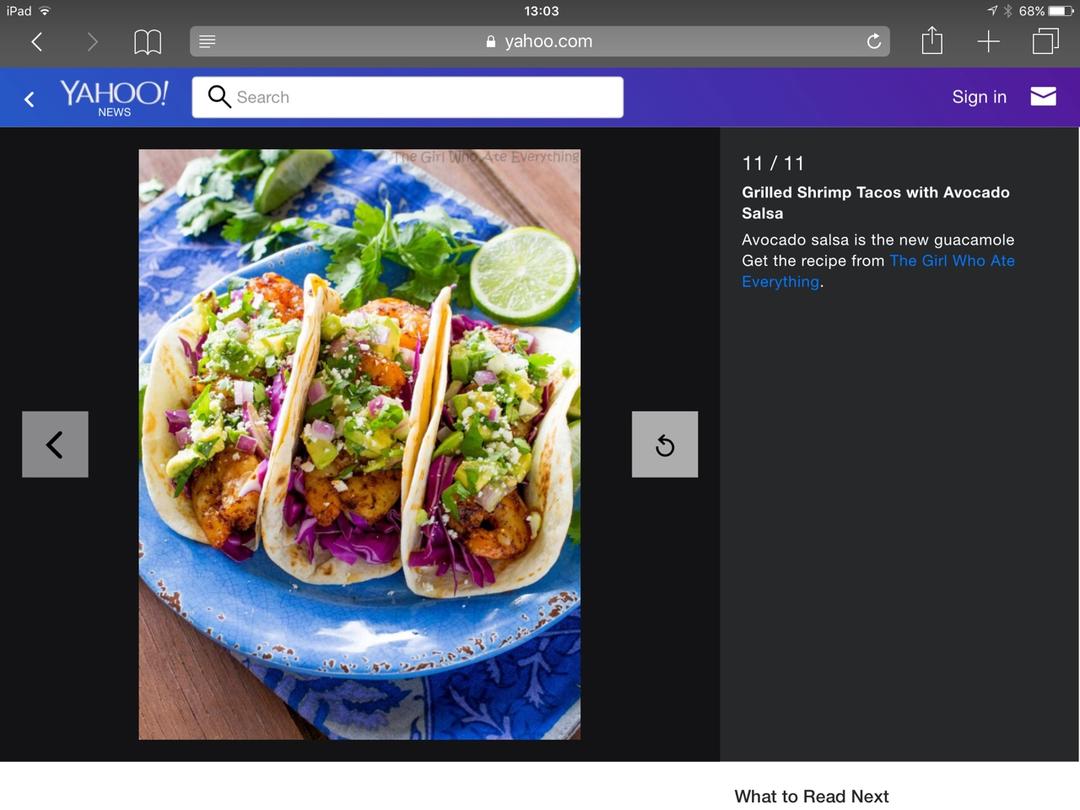Tap the yahoo.com address bar
This screenshot has height=810, width=1080.
pyautogui.click(x=540, y=41)
